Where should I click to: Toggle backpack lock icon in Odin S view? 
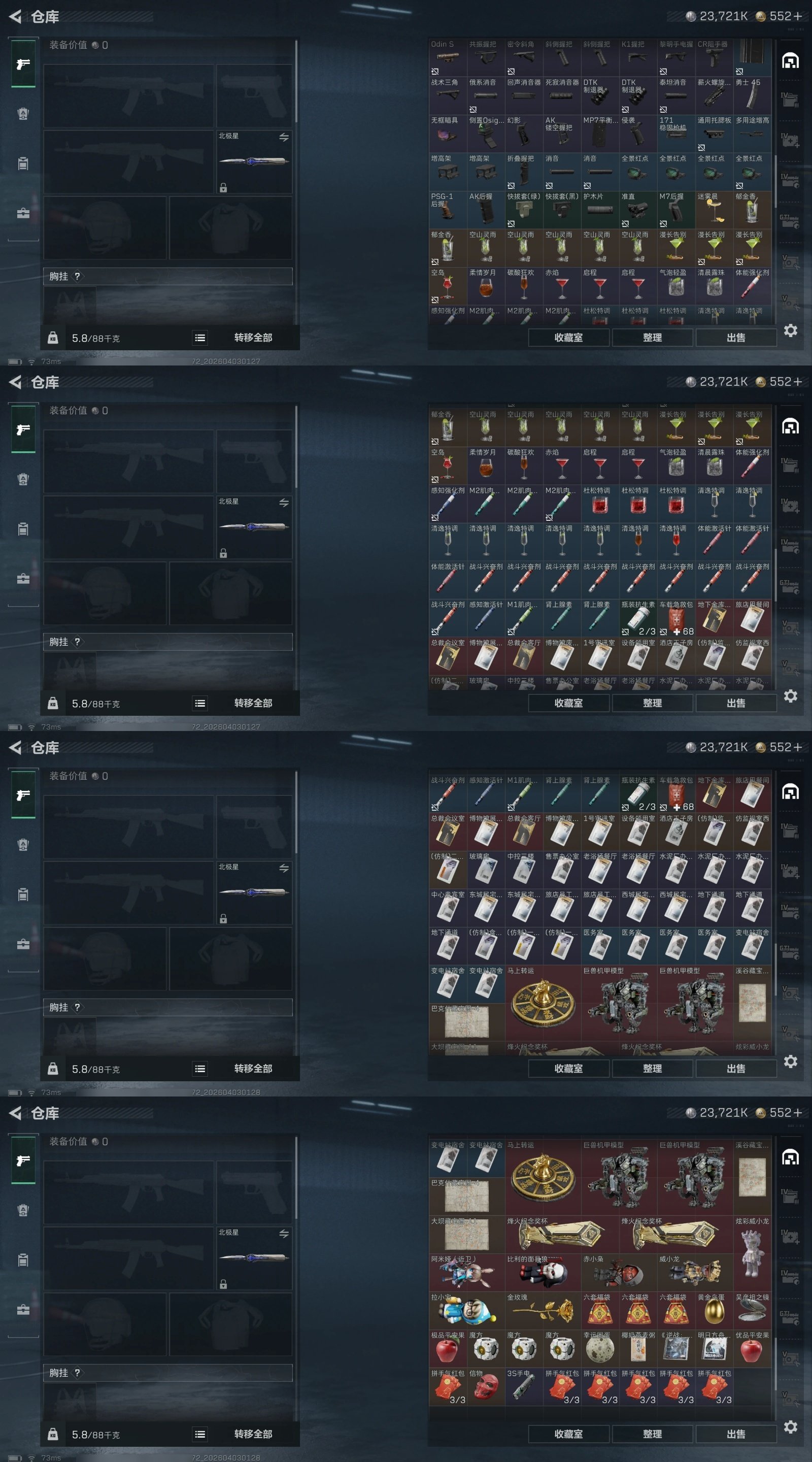point(53,338)
